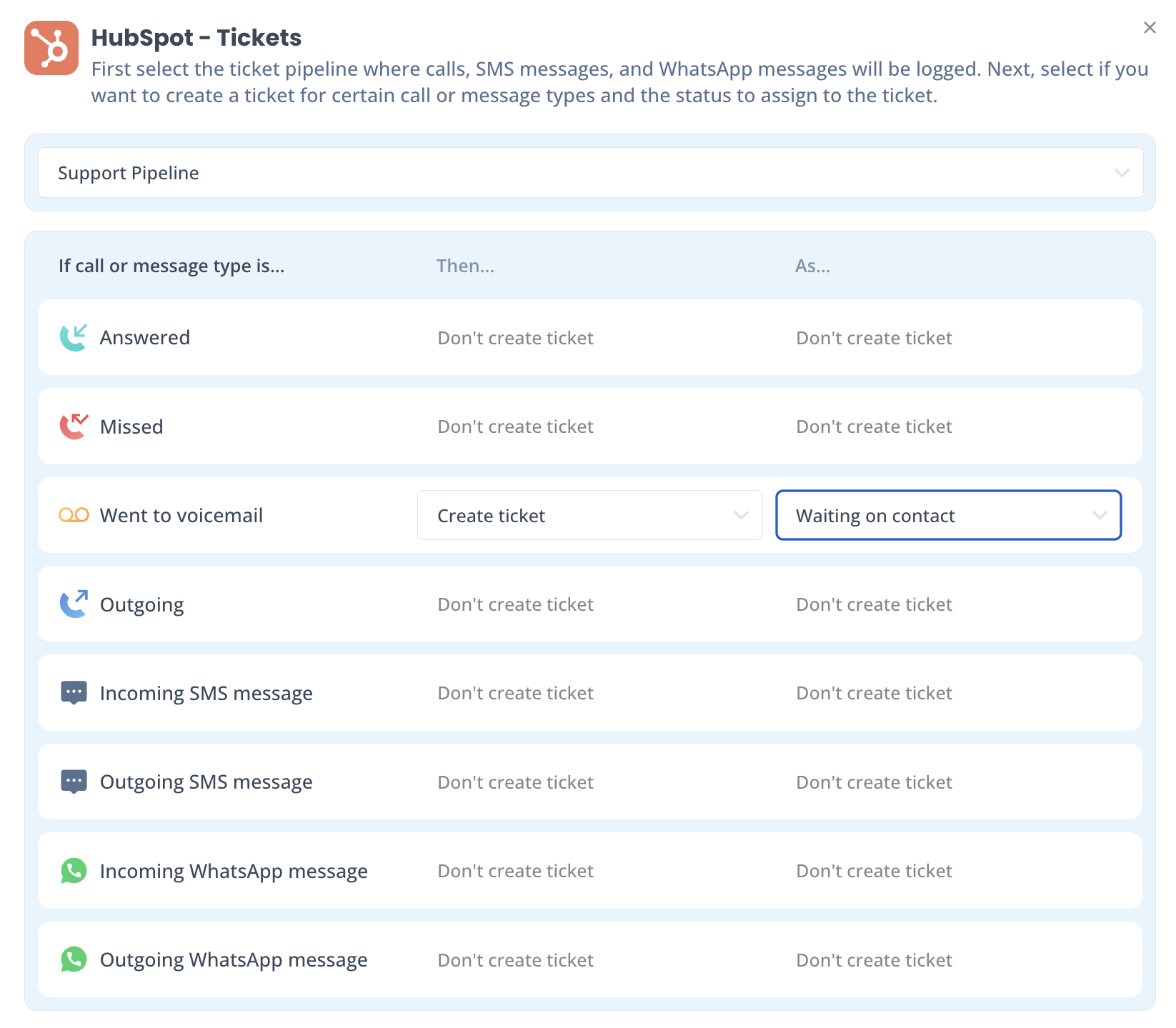
Task: Click the HubSpot logo icon
Action: [x=51, y=48]
